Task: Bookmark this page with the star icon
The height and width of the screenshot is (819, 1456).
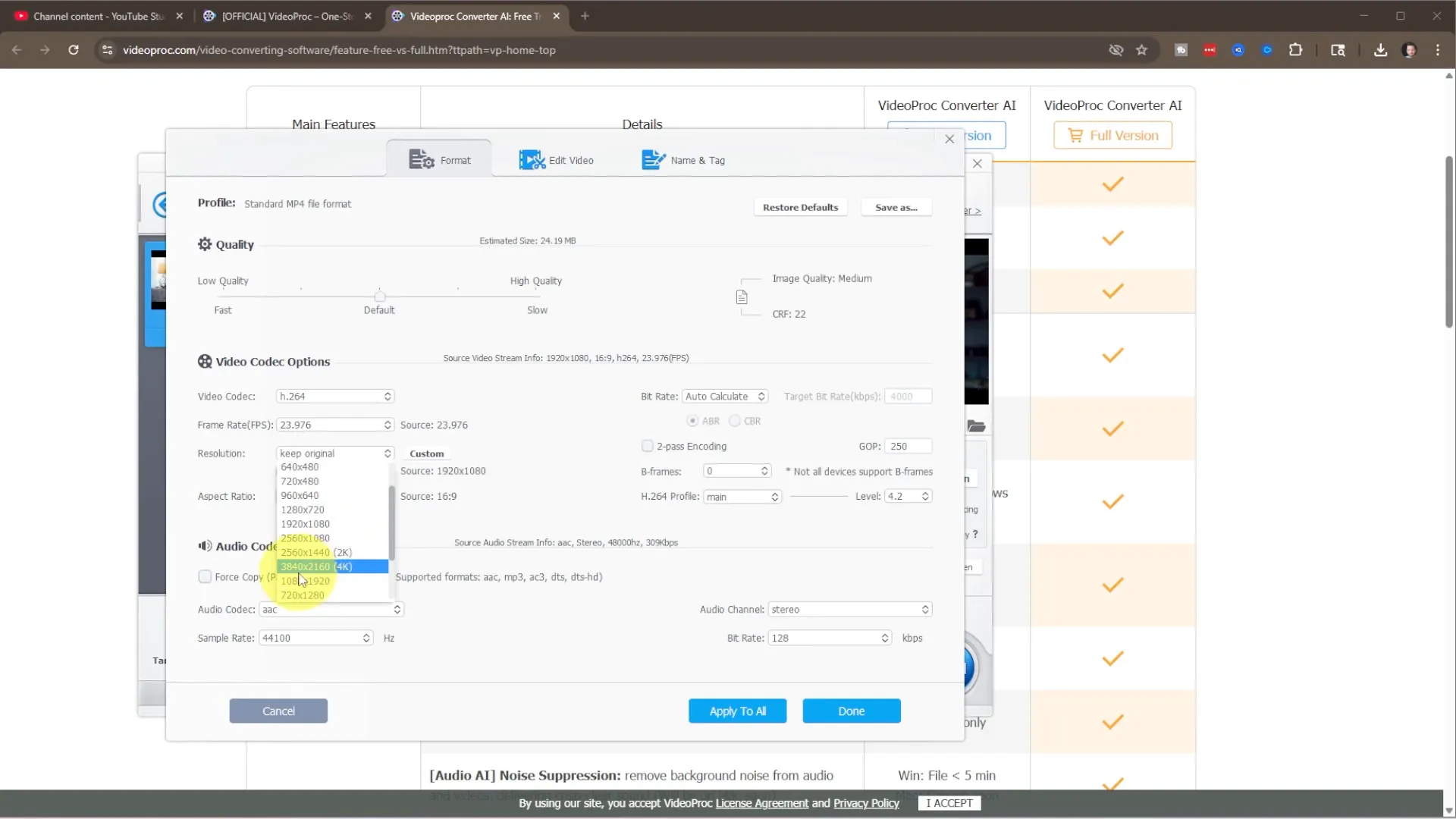Action: pos(1141,50)
